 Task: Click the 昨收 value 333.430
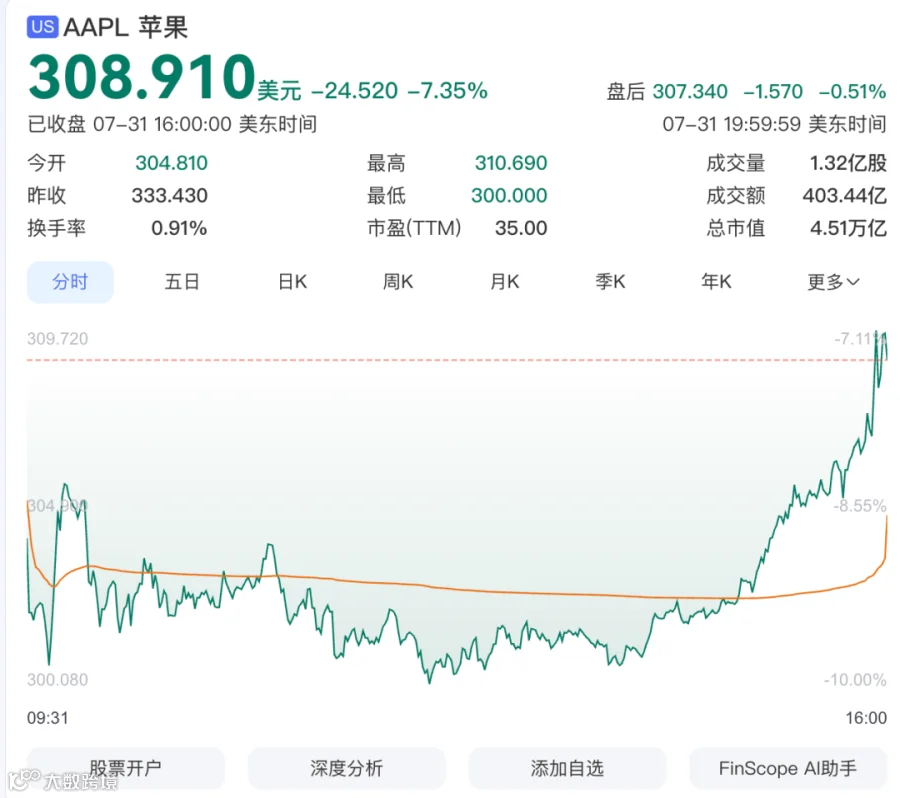169,196
